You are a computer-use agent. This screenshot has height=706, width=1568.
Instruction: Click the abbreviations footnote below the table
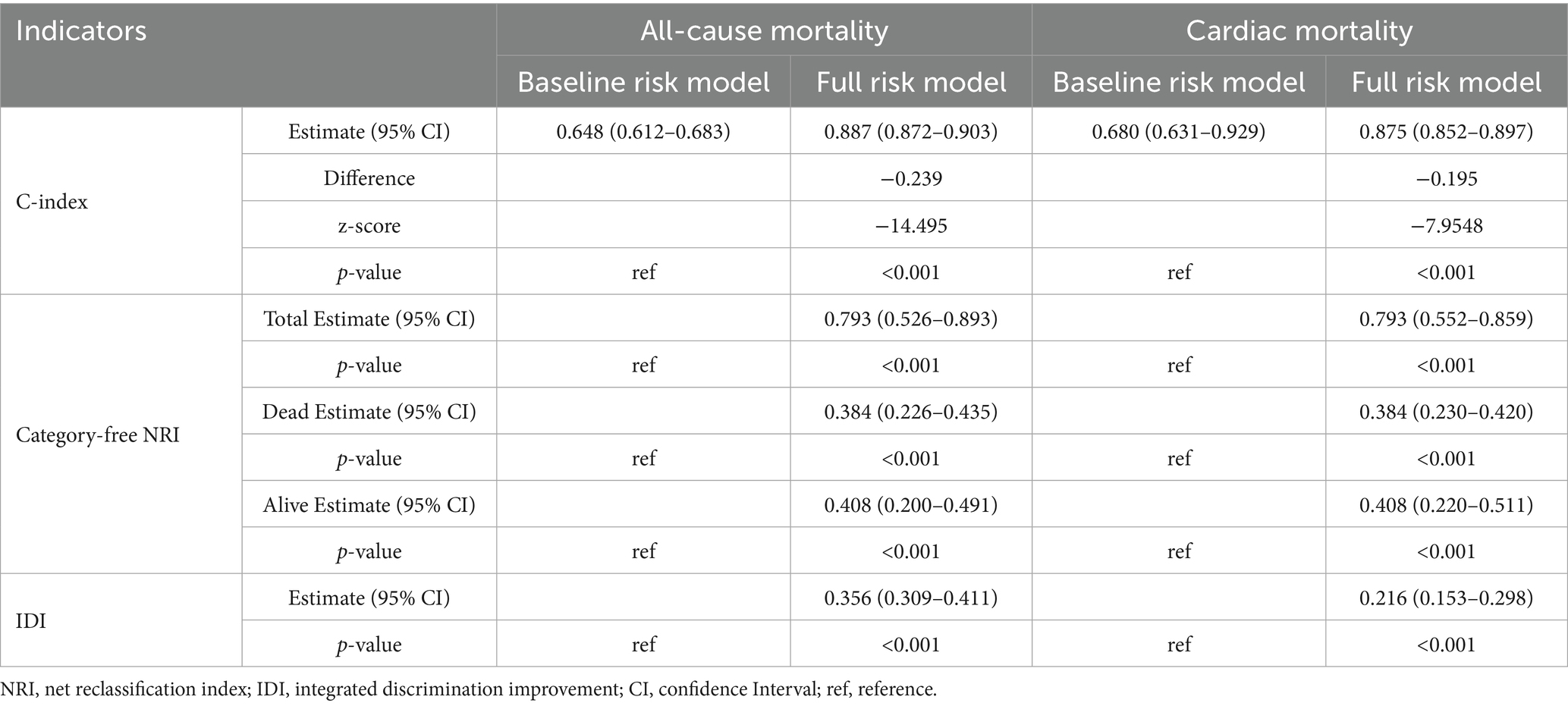click(x=469, y=689)
